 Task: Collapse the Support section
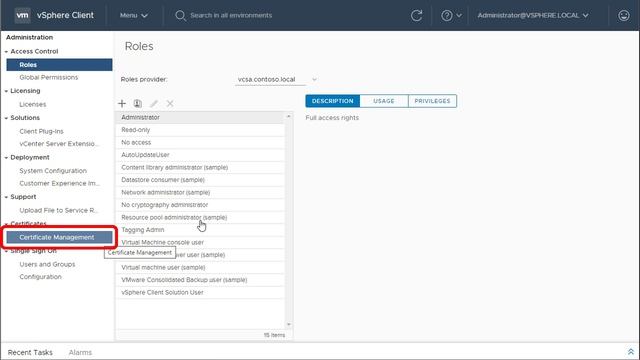(6, 197)
